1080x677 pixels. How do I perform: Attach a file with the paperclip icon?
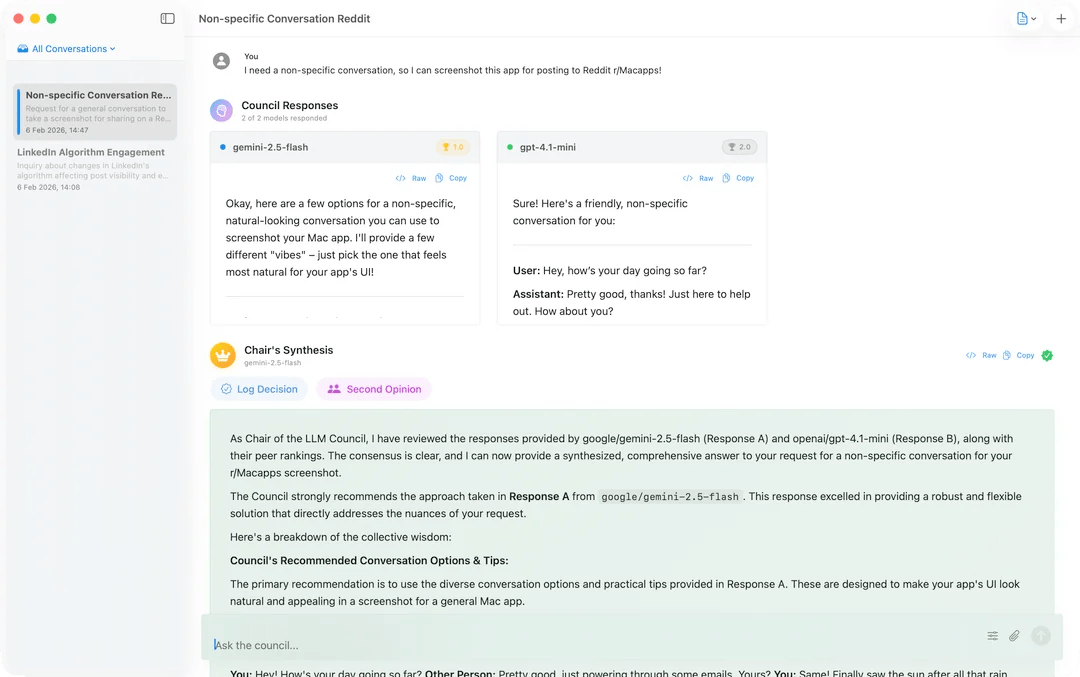pos(1014,635)
